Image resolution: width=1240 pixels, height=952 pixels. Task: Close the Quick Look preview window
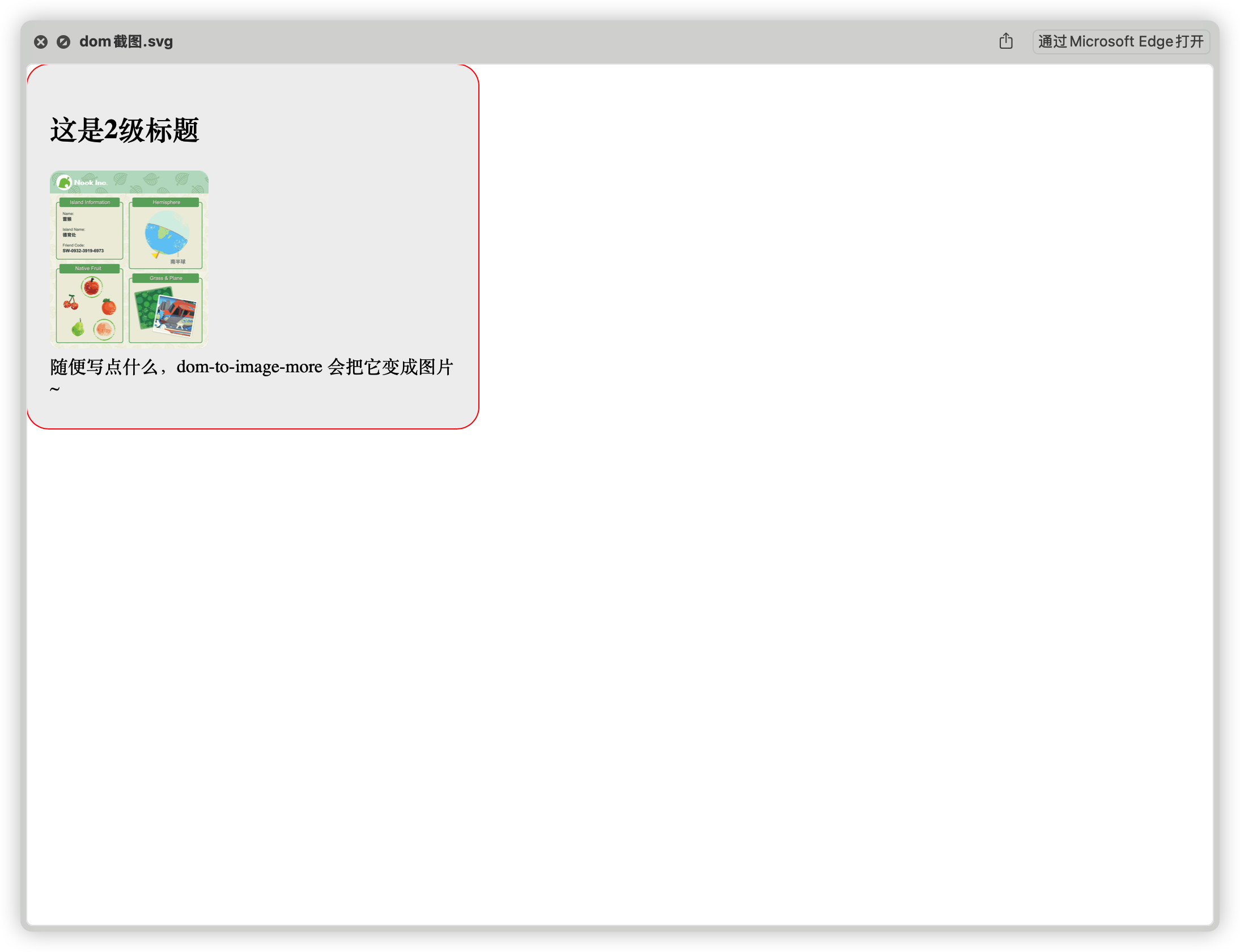[x=41, y=42]
